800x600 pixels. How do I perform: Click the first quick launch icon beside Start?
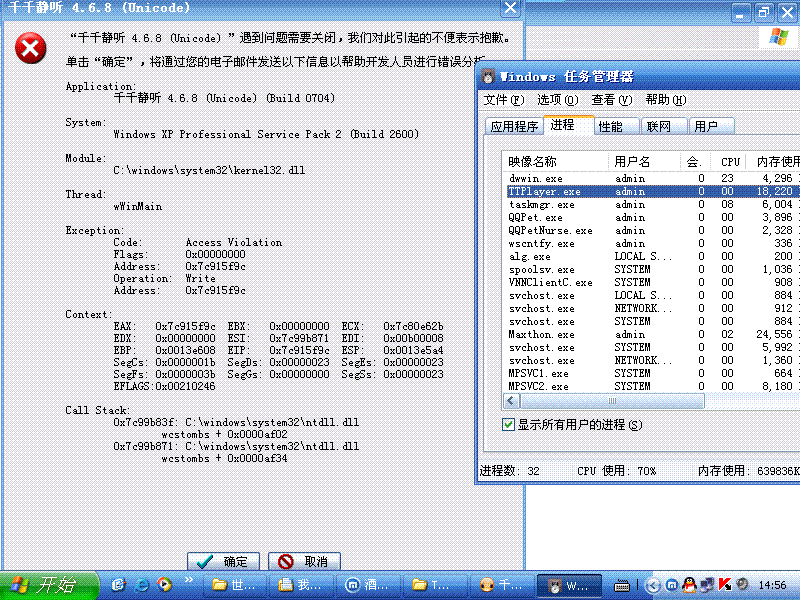point(119,585)
